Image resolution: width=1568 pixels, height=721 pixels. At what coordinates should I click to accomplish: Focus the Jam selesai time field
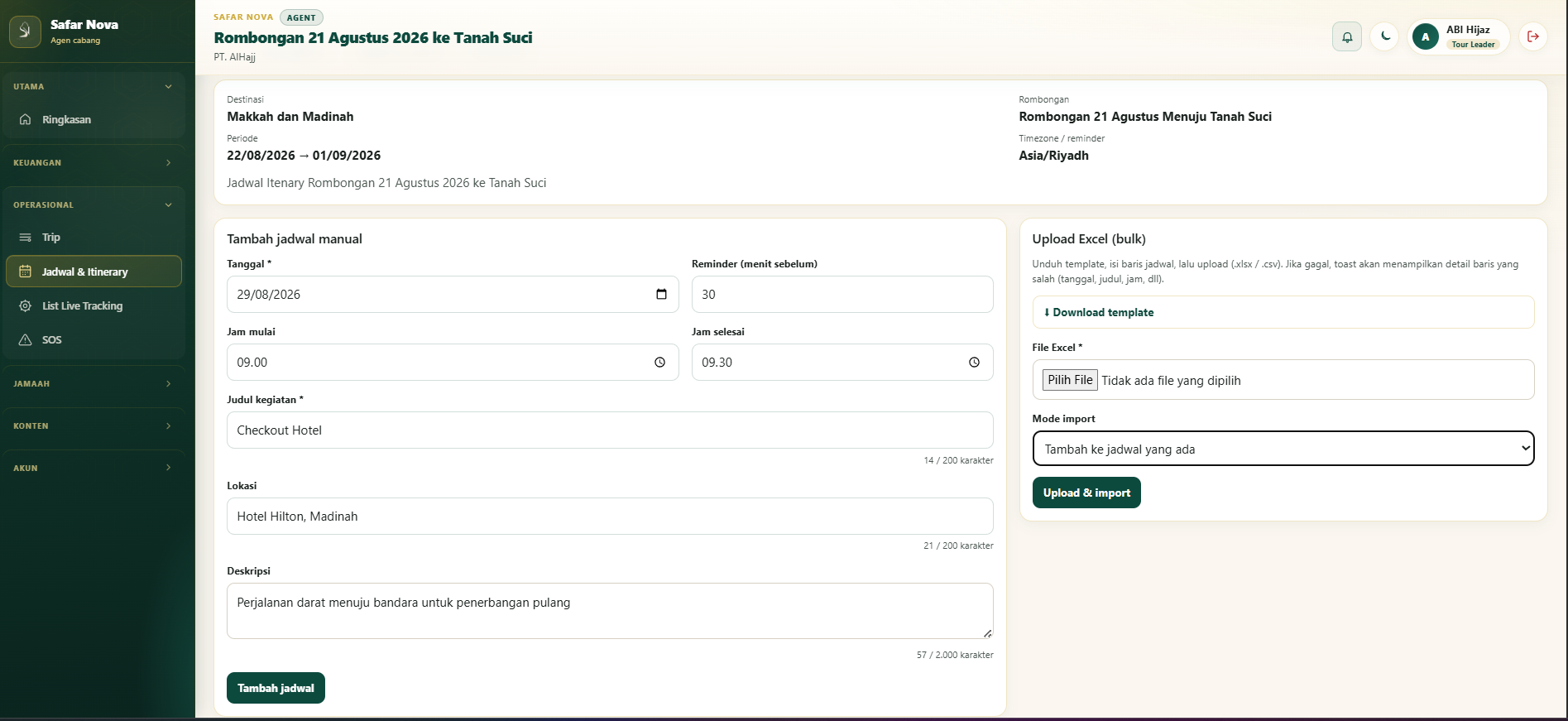842,363
